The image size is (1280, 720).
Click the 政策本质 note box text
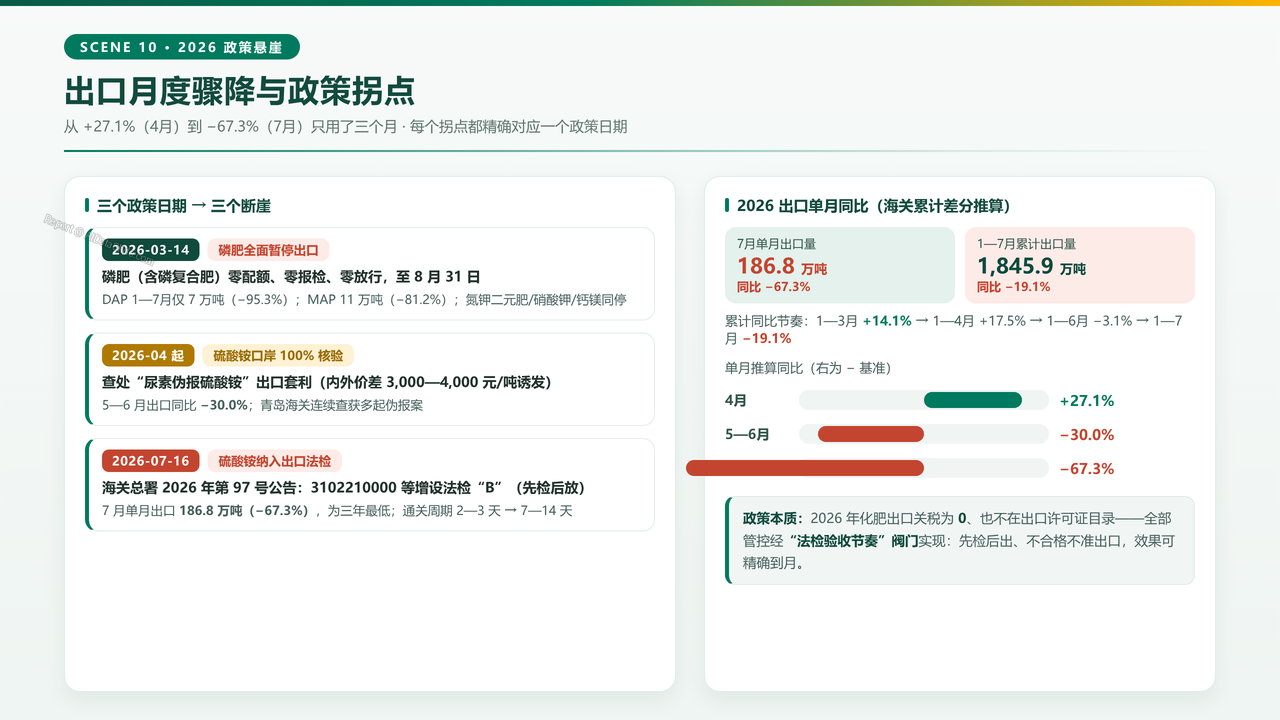[x=959, y=540]
